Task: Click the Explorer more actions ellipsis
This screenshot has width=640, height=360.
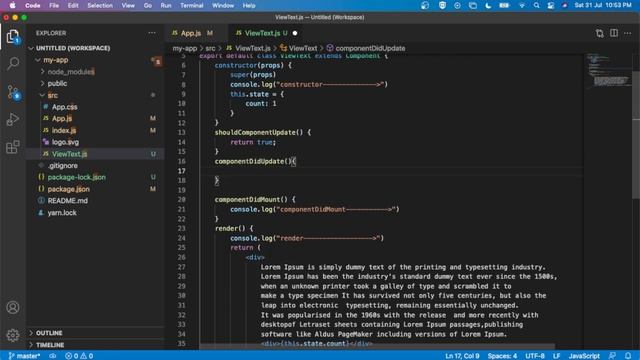Action: tap(152, 33)
